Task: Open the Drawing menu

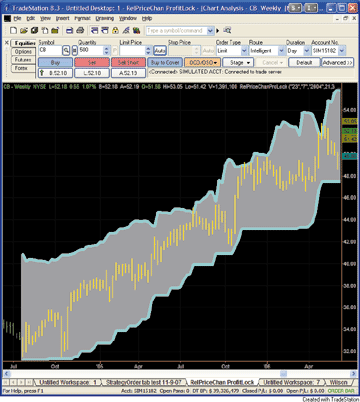Action: click(x=105, y=18)
